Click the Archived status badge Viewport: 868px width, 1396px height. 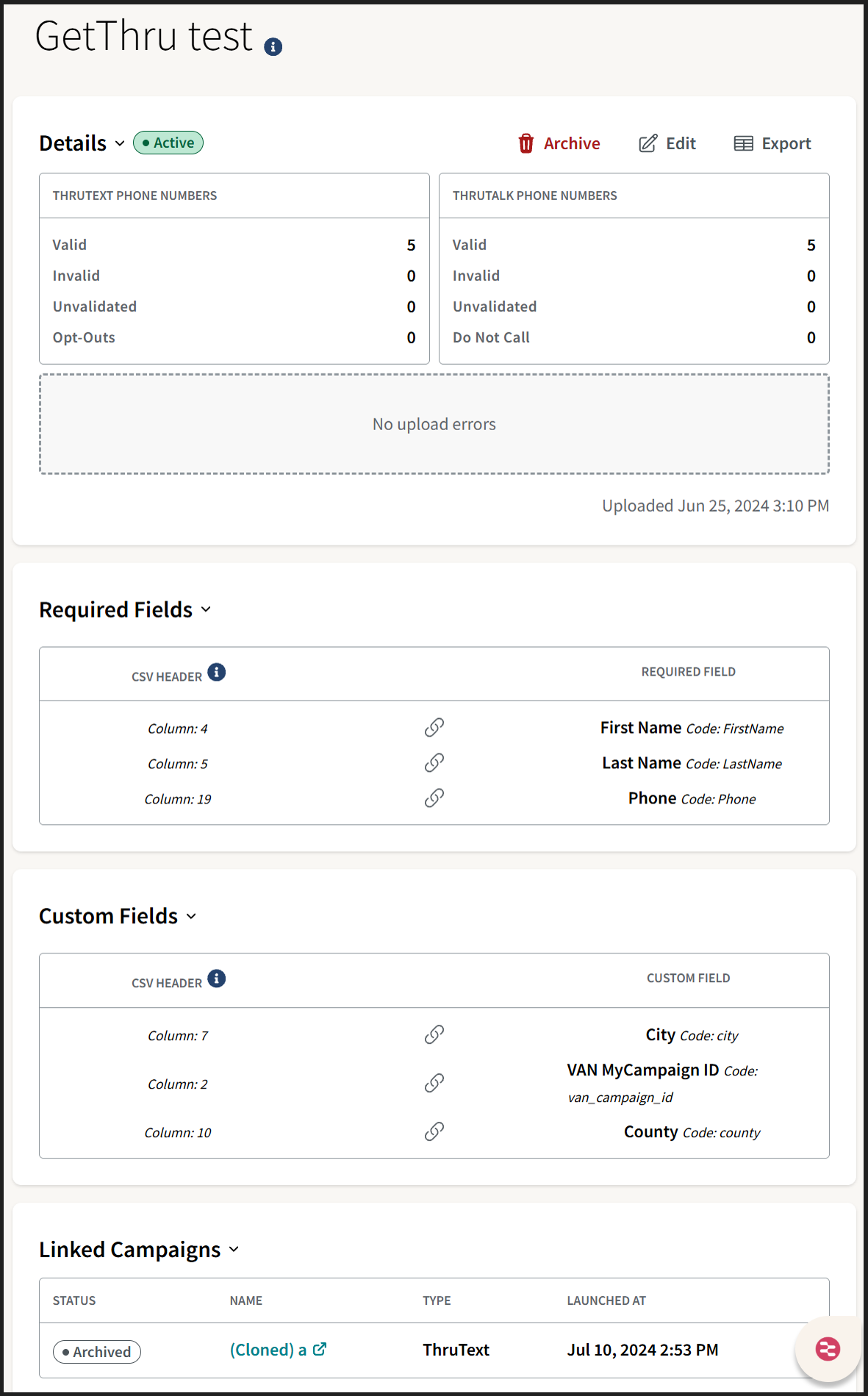pos(97,1352)
